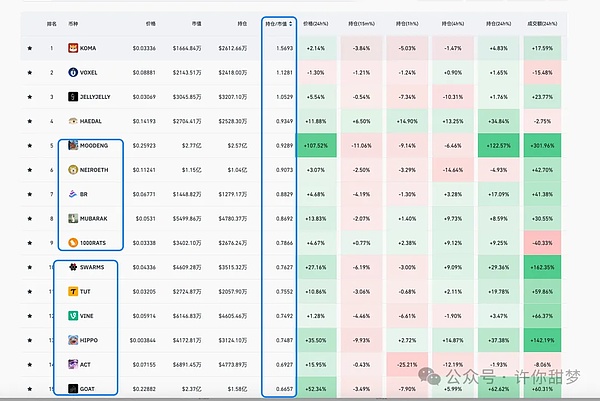
Task: Click MOODENG's +301.96% volume cell
Action: (x=544, y=145)
